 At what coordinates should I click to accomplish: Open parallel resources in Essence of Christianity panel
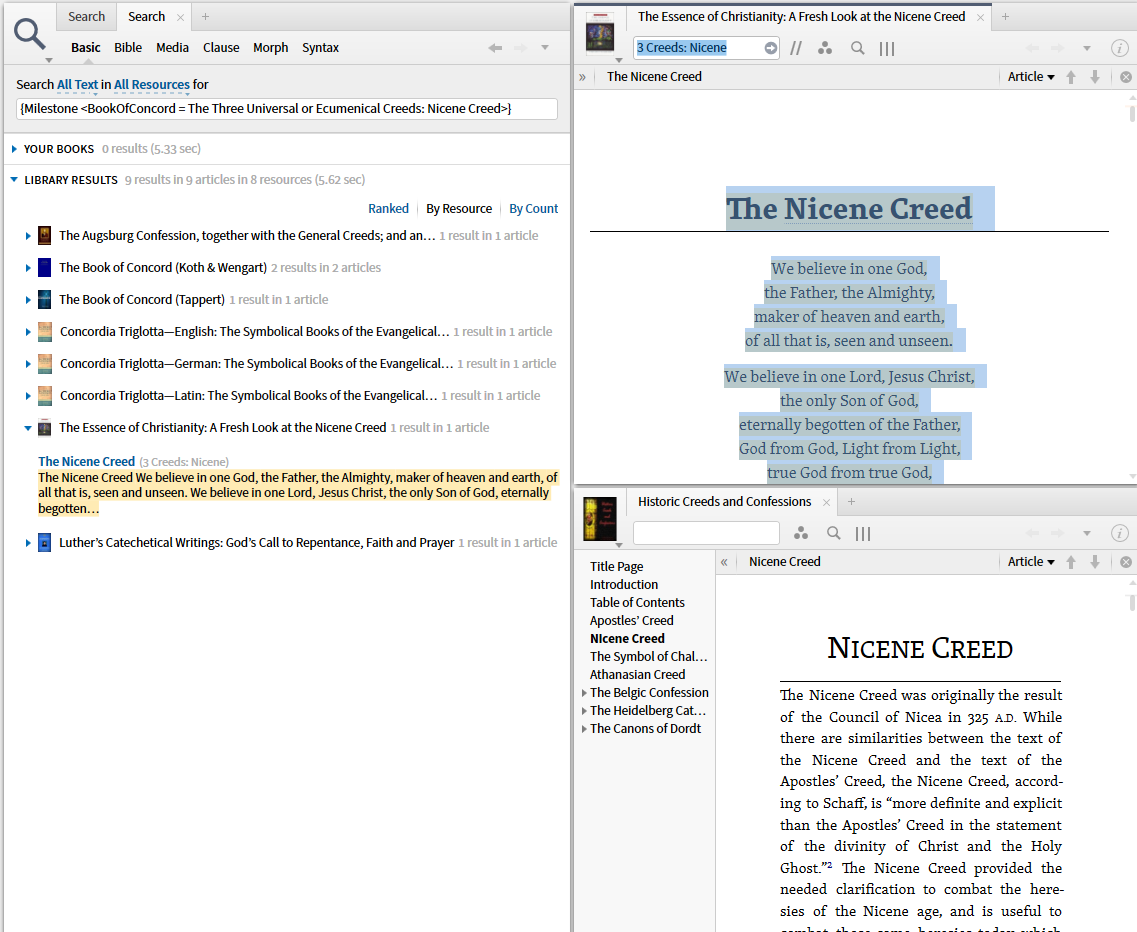click(x=796, y=48)
